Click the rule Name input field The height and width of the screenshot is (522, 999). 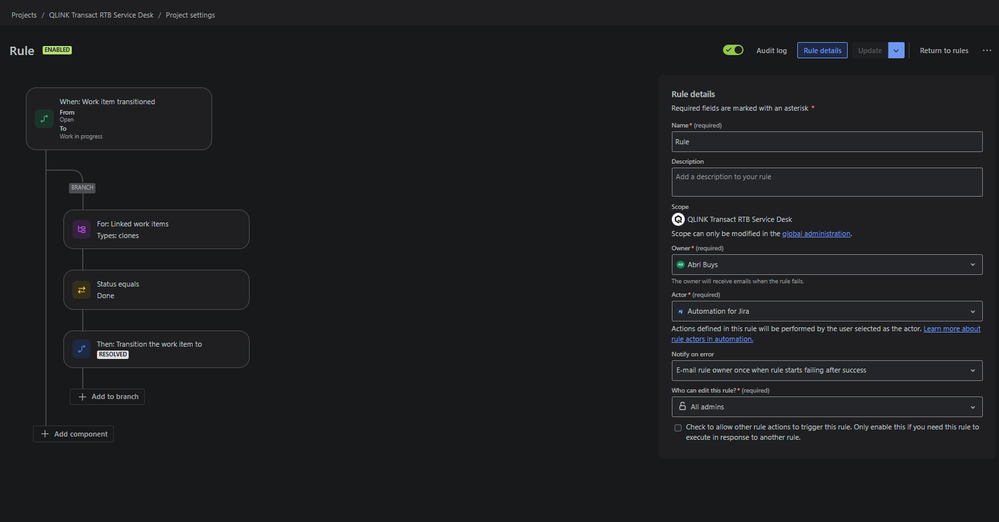pyautogui.click(x=827, y=141)
